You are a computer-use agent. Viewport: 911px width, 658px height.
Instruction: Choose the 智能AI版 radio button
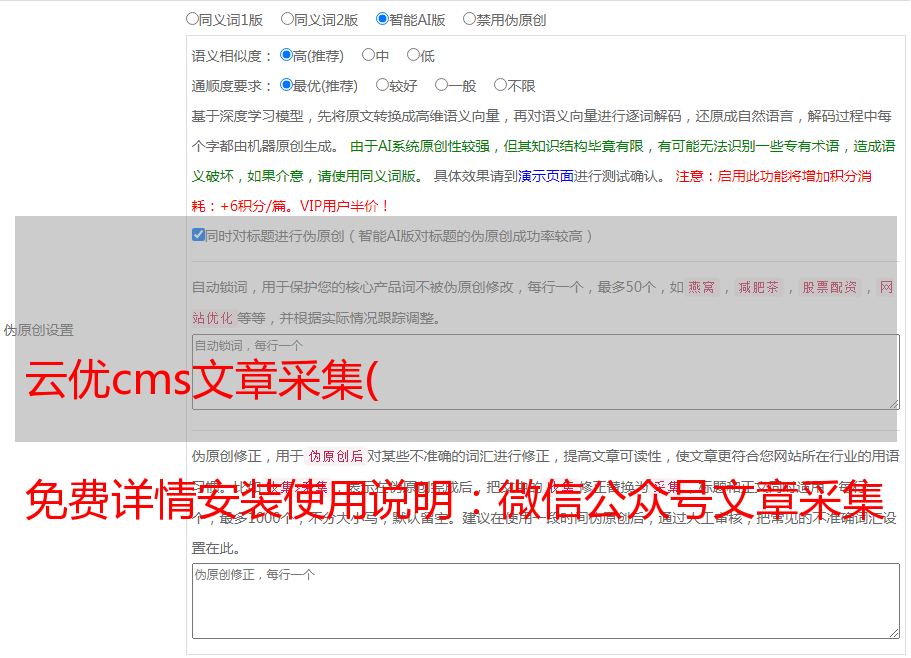point(382,19)
